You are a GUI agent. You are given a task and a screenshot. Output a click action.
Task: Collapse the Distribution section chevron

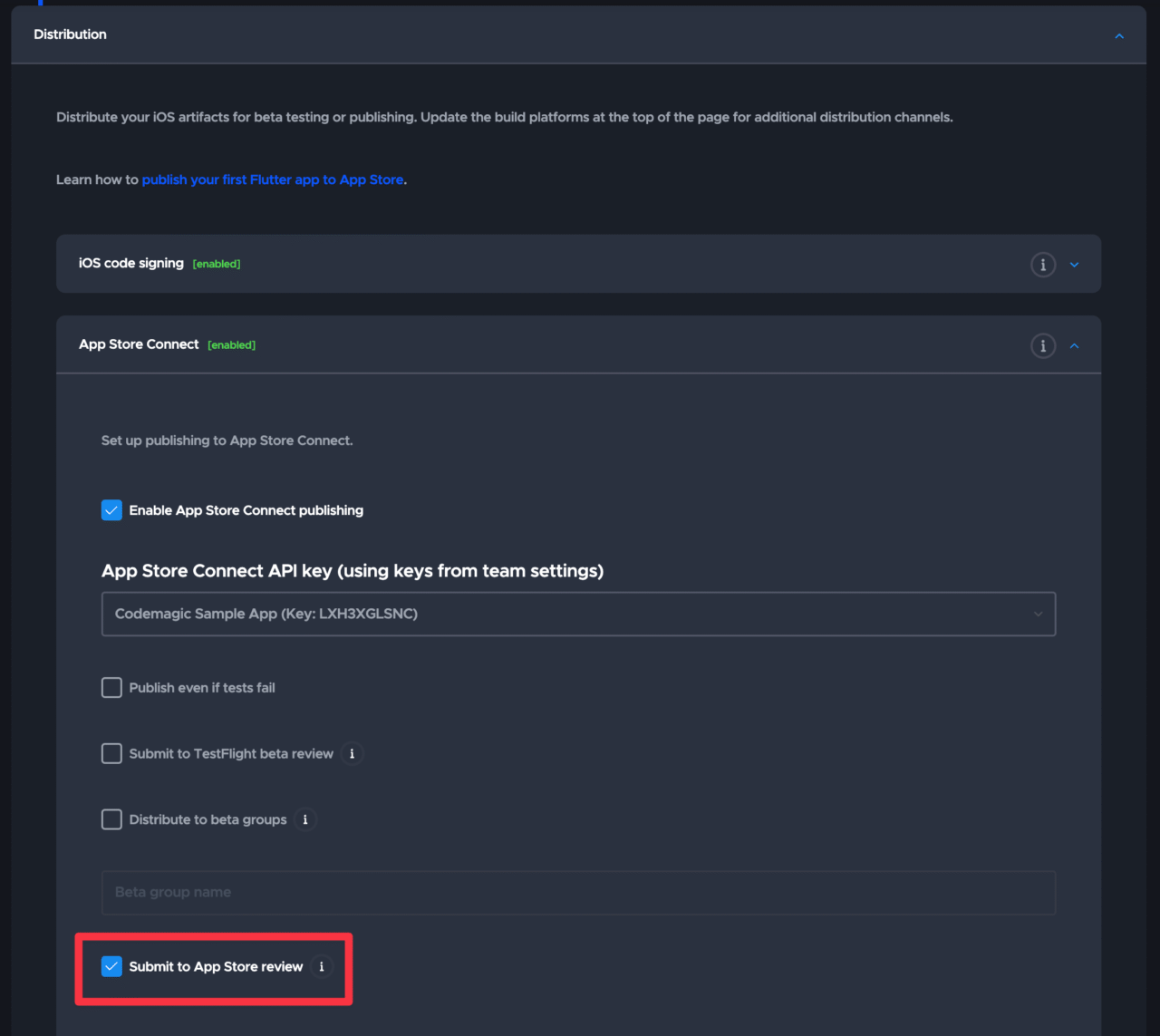[x=1119, y=36]
